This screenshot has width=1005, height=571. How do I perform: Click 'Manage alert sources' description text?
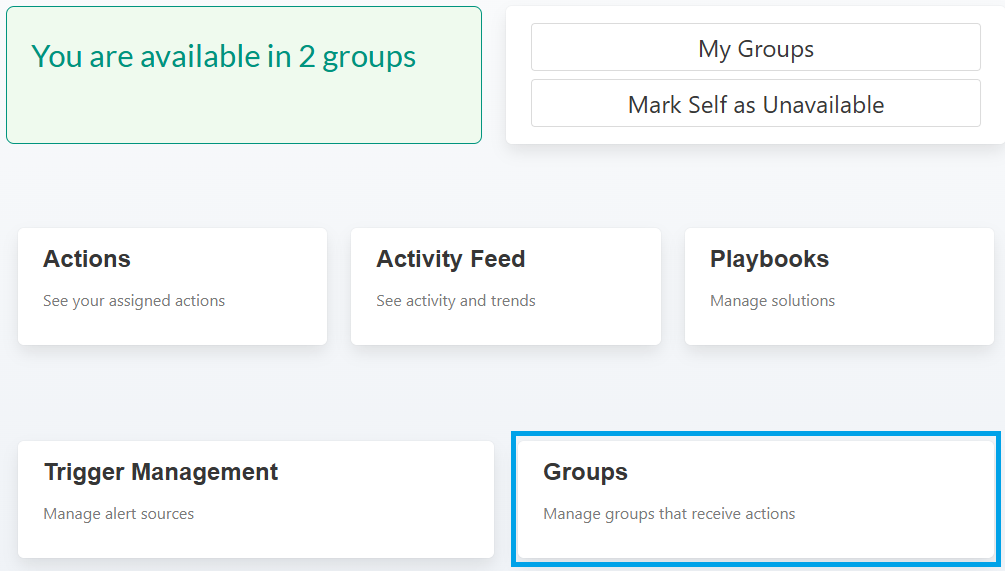point(119,514)
